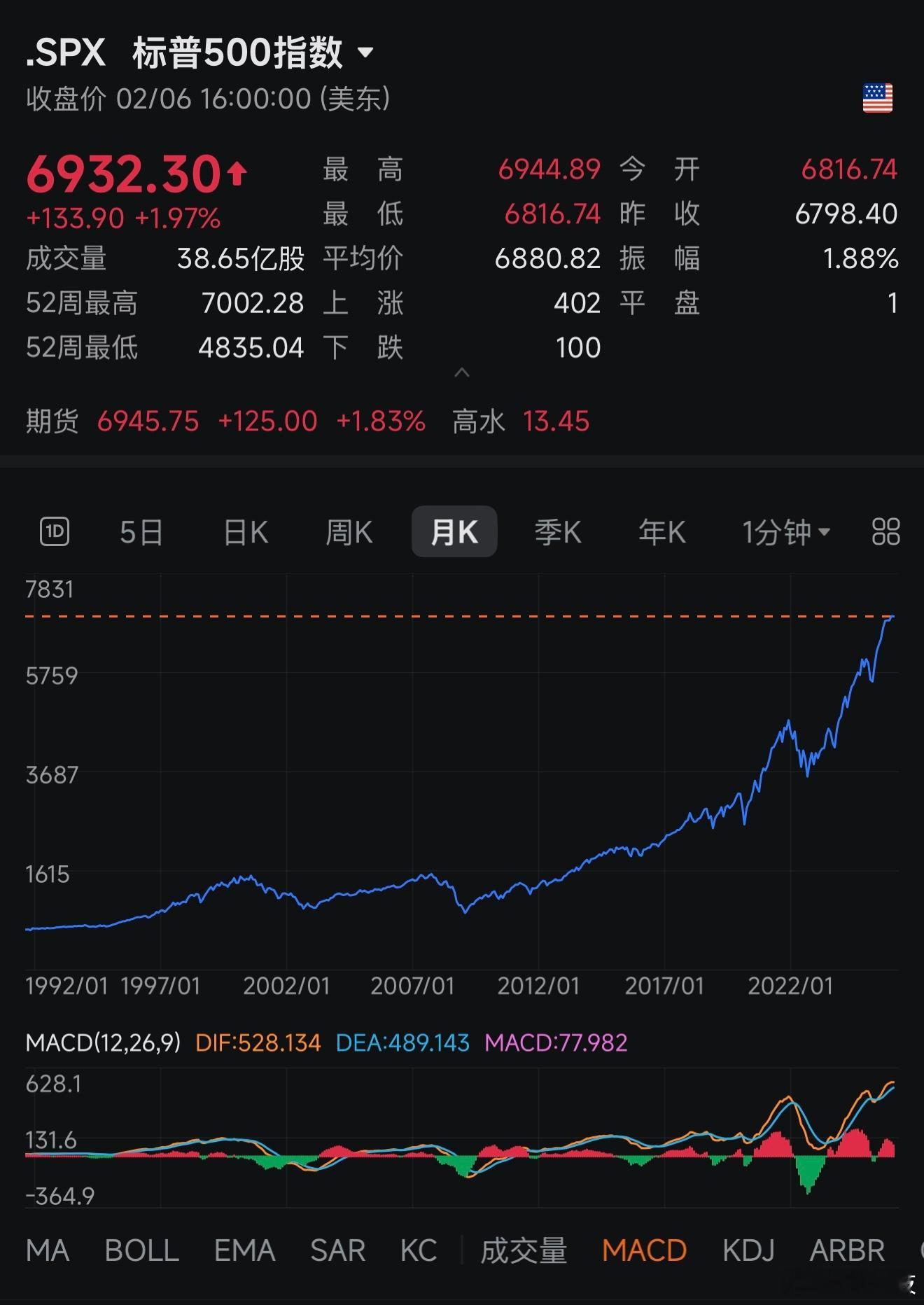Select the 1D intraday chart icon
Image resolution: width=924 pixels, height=1305 pixels.
(55, 532)
